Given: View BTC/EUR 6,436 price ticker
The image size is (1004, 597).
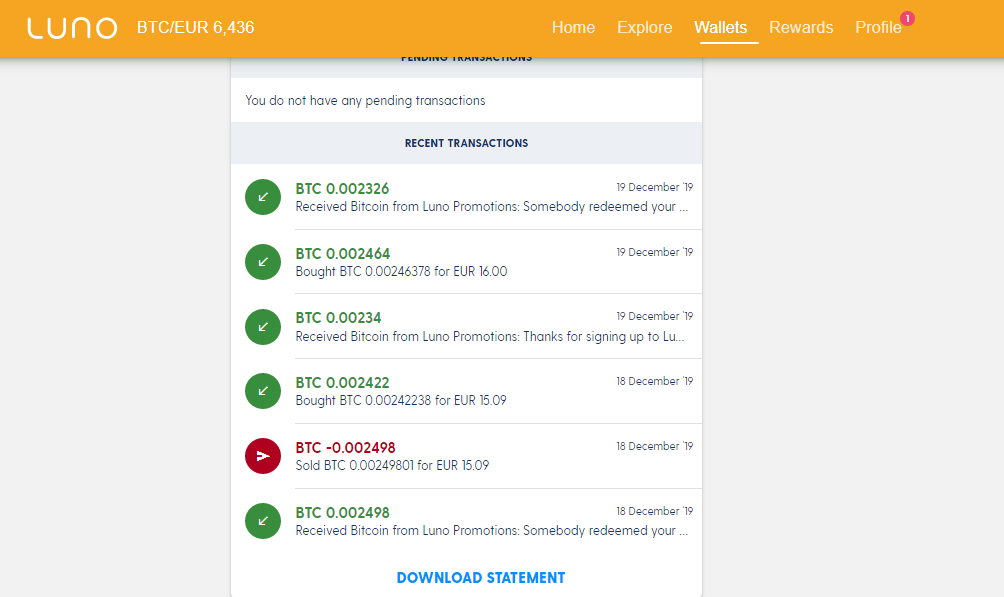Looking at the screenshot, I should coord(195,28).
